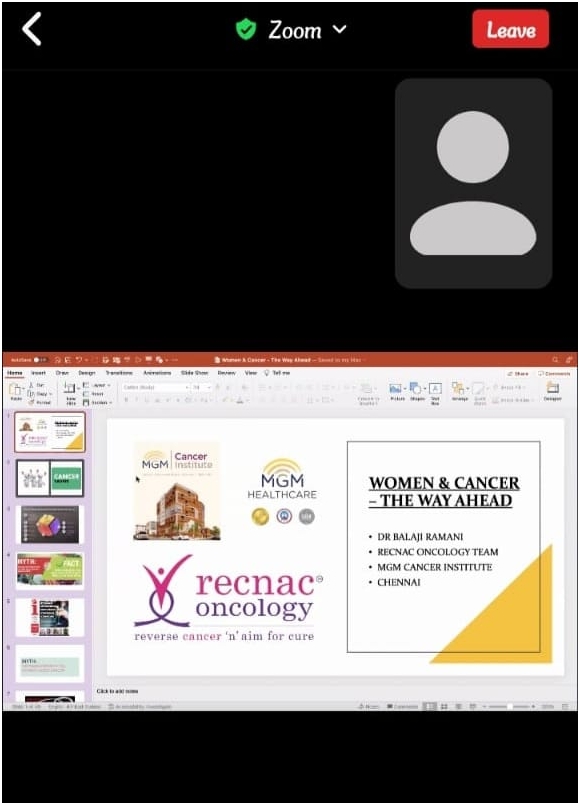The width and height of the screenshot is (580, 805).
Task: Open the Insert ribbon tab
Action: [38, 373]
